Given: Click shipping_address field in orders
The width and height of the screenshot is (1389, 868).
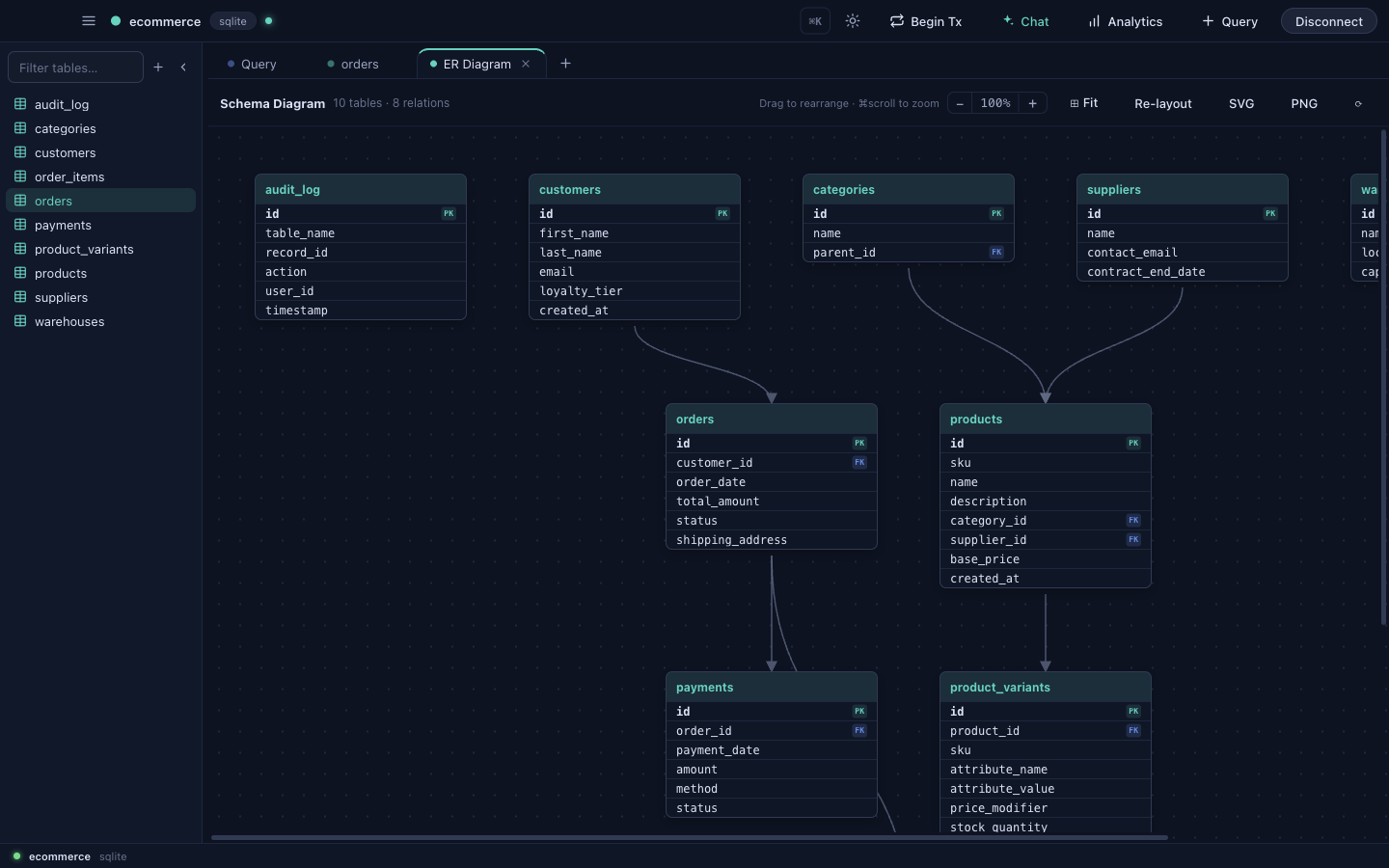Looking at the screenshot, I should [x=772, y=540].
